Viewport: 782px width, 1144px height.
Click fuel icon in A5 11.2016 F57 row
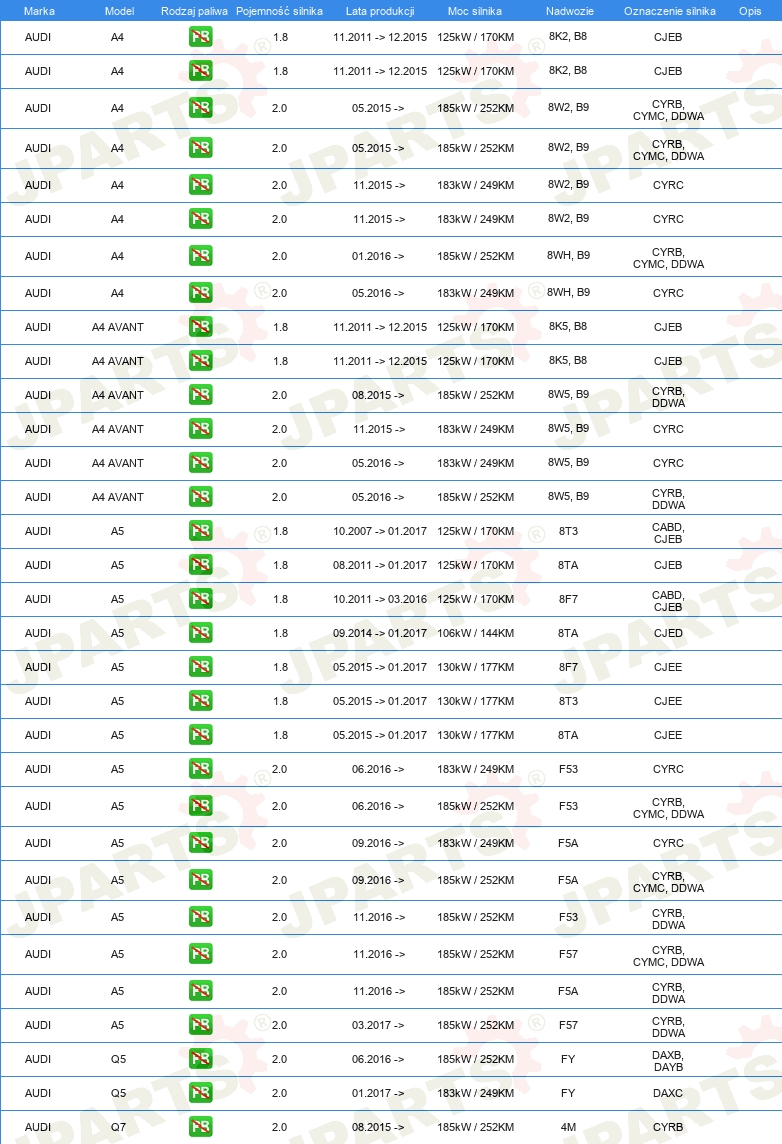click(x=201, y=954)
